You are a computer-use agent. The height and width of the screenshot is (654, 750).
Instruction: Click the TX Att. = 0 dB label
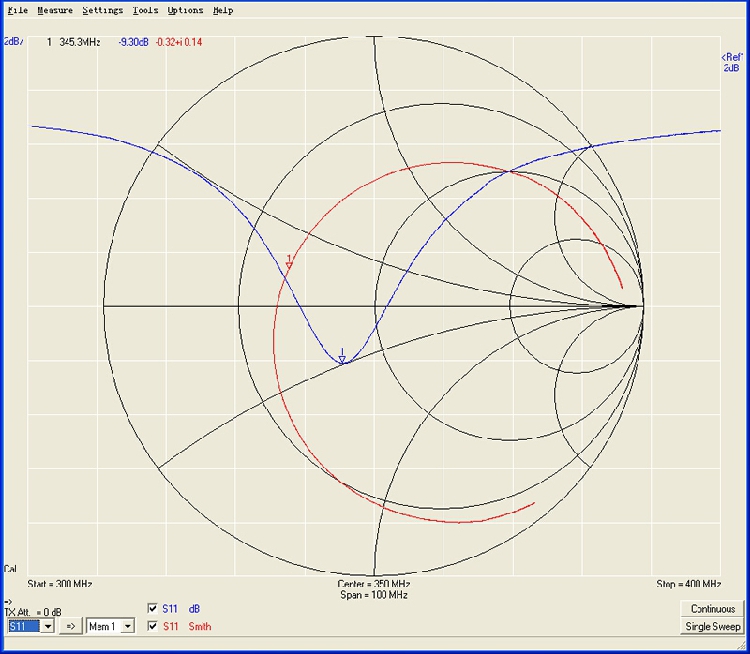point(33,612)
